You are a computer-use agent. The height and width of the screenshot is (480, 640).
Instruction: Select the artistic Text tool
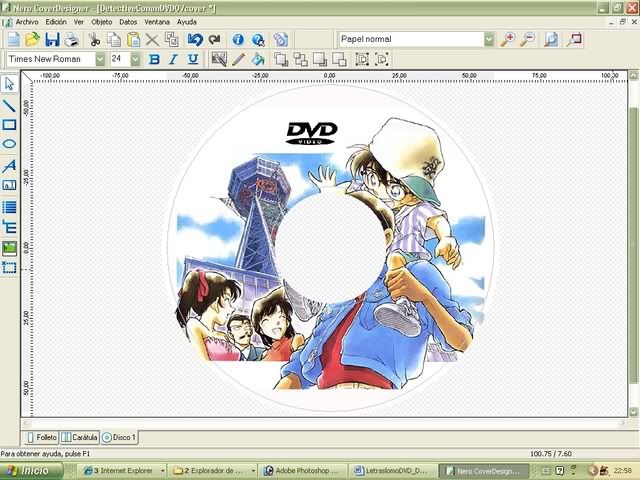(10, 165)
